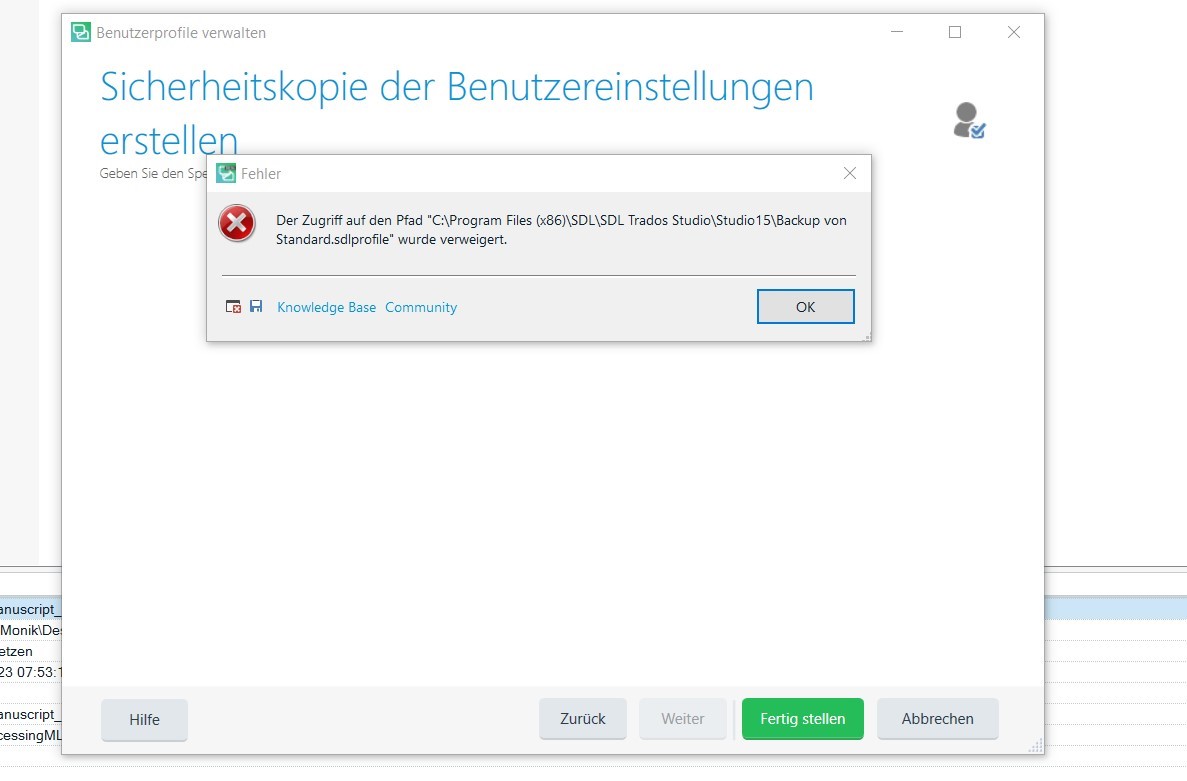Click the red error cross icon
This screenshot has height=781, width=1187.
click(237, 223)
